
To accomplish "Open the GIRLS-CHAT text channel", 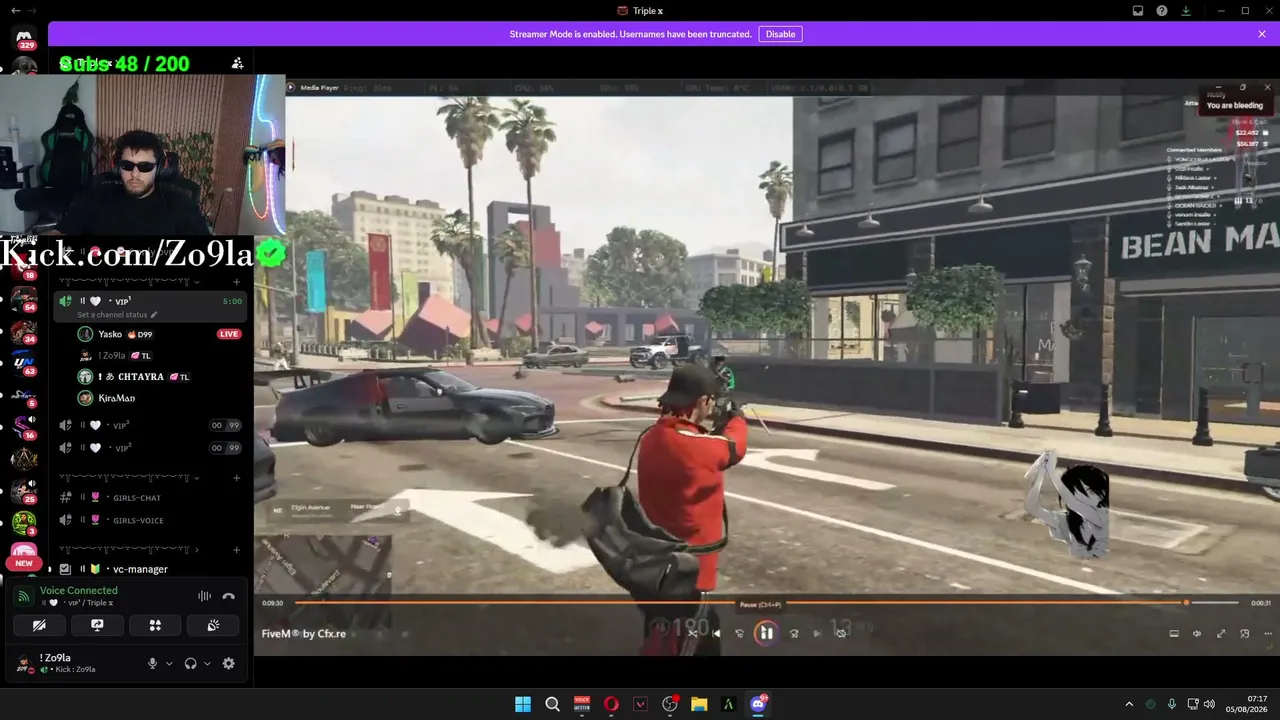I will coord(150,497).
